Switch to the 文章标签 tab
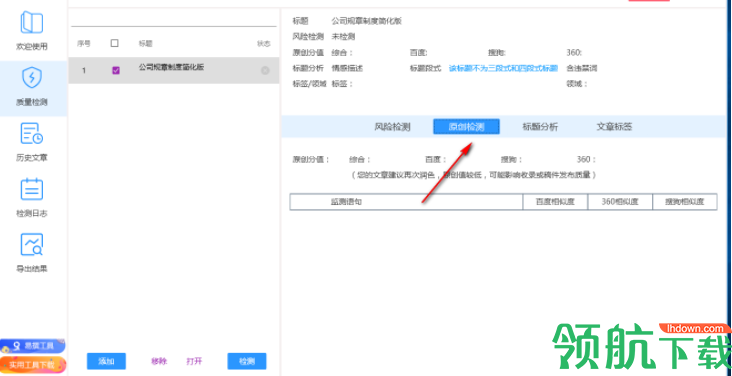The width and height of the screenshot is (732, 376). (x=614, y=127)
